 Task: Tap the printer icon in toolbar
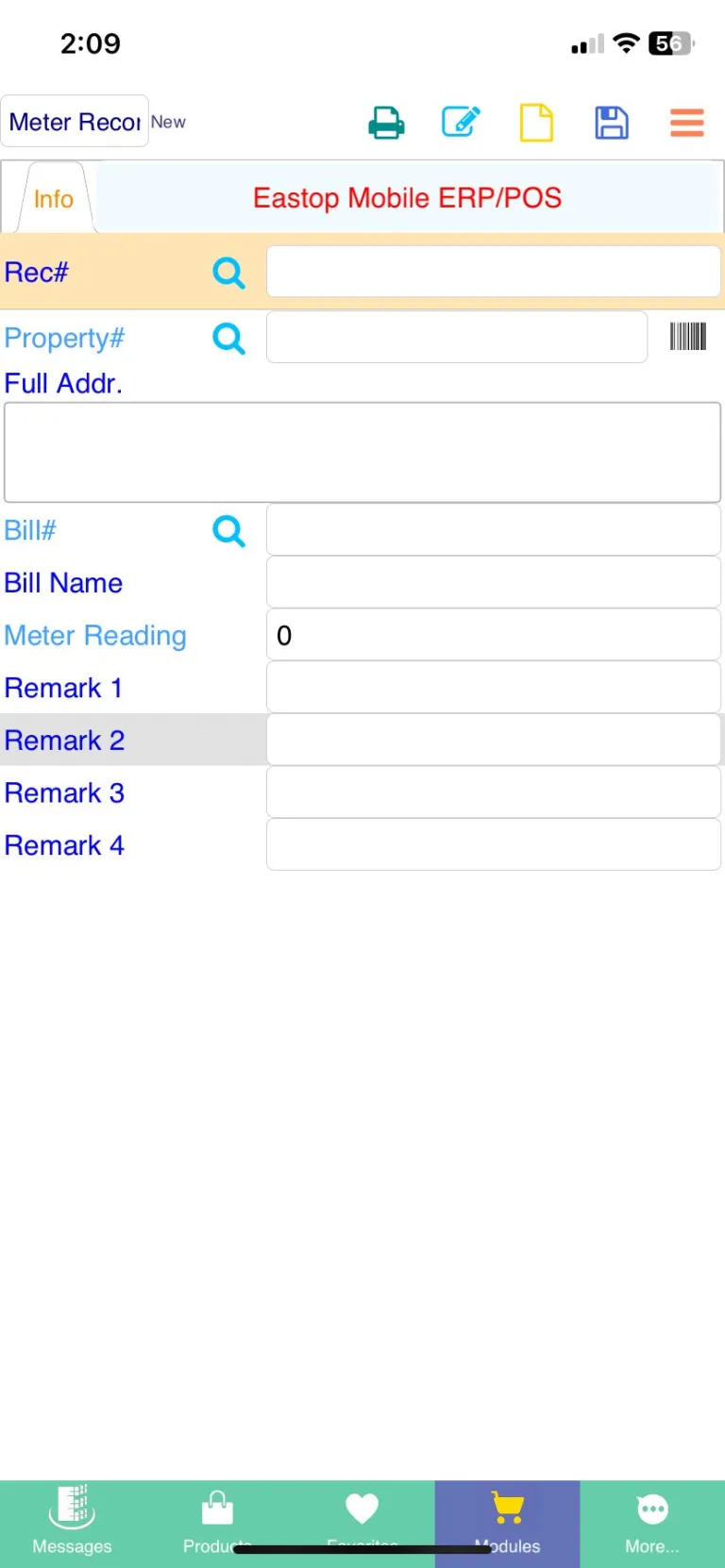pyautogui.click(x=386, y=124)
